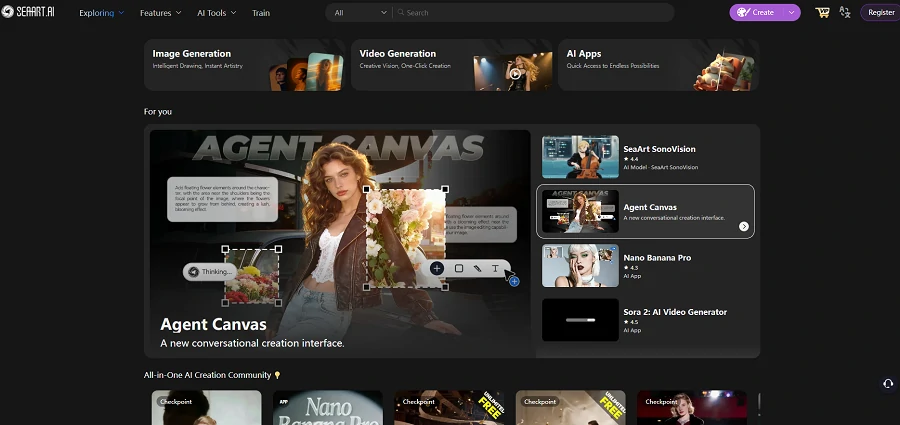The image size is (900, 425).
Task: Click the SeaArt.AI logo
Action: (x=30, y=13)
